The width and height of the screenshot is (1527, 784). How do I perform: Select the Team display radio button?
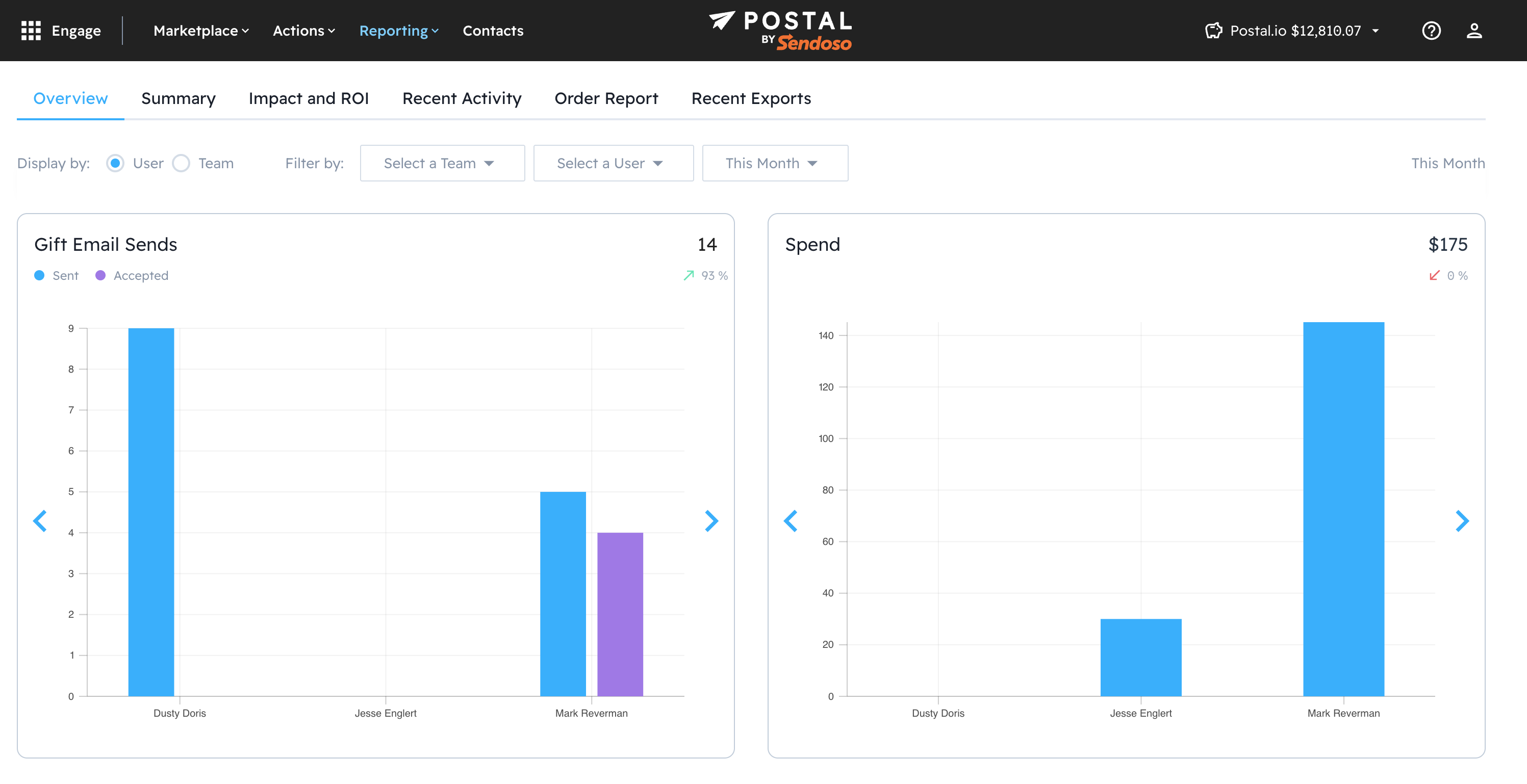point(181,163)
